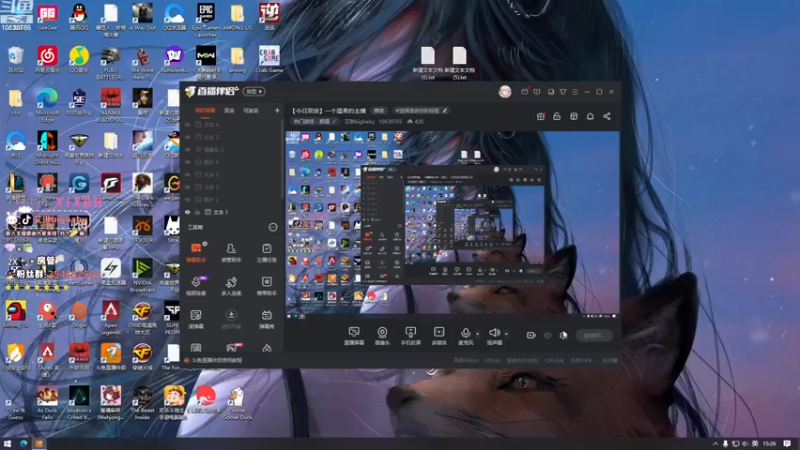Switch to the third scene tab

251,111
